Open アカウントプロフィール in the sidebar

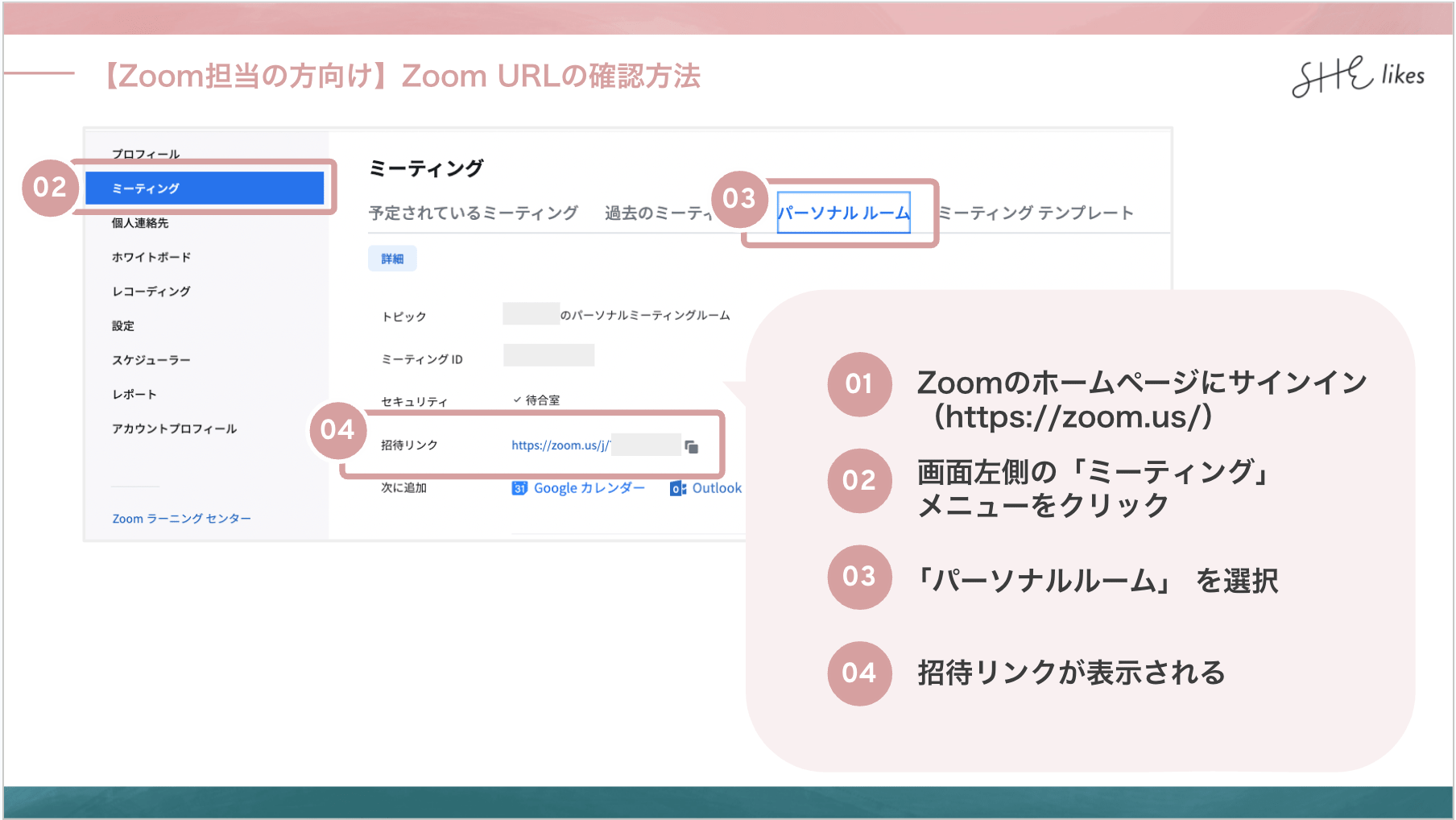point(175,429)
